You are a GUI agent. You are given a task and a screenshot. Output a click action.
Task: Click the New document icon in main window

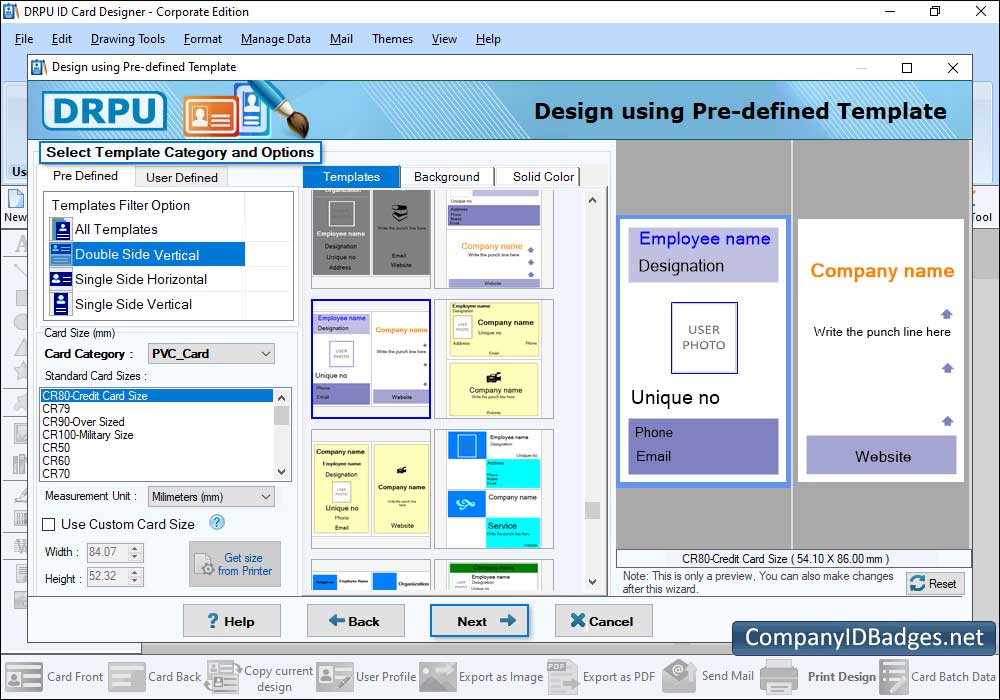tap(15, 198)
